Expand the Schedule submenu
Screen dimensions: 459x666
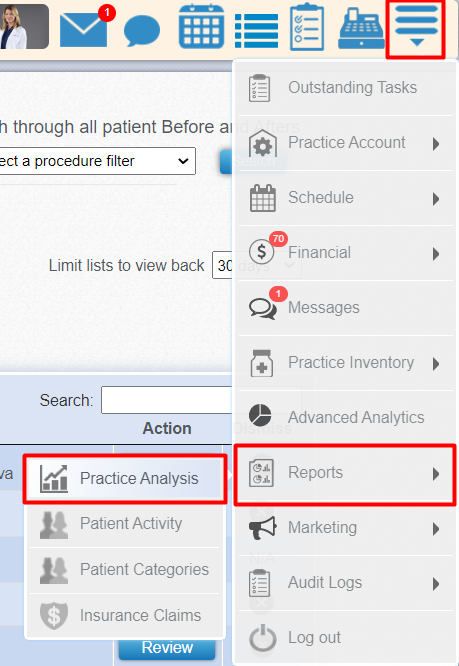(346, 198)
